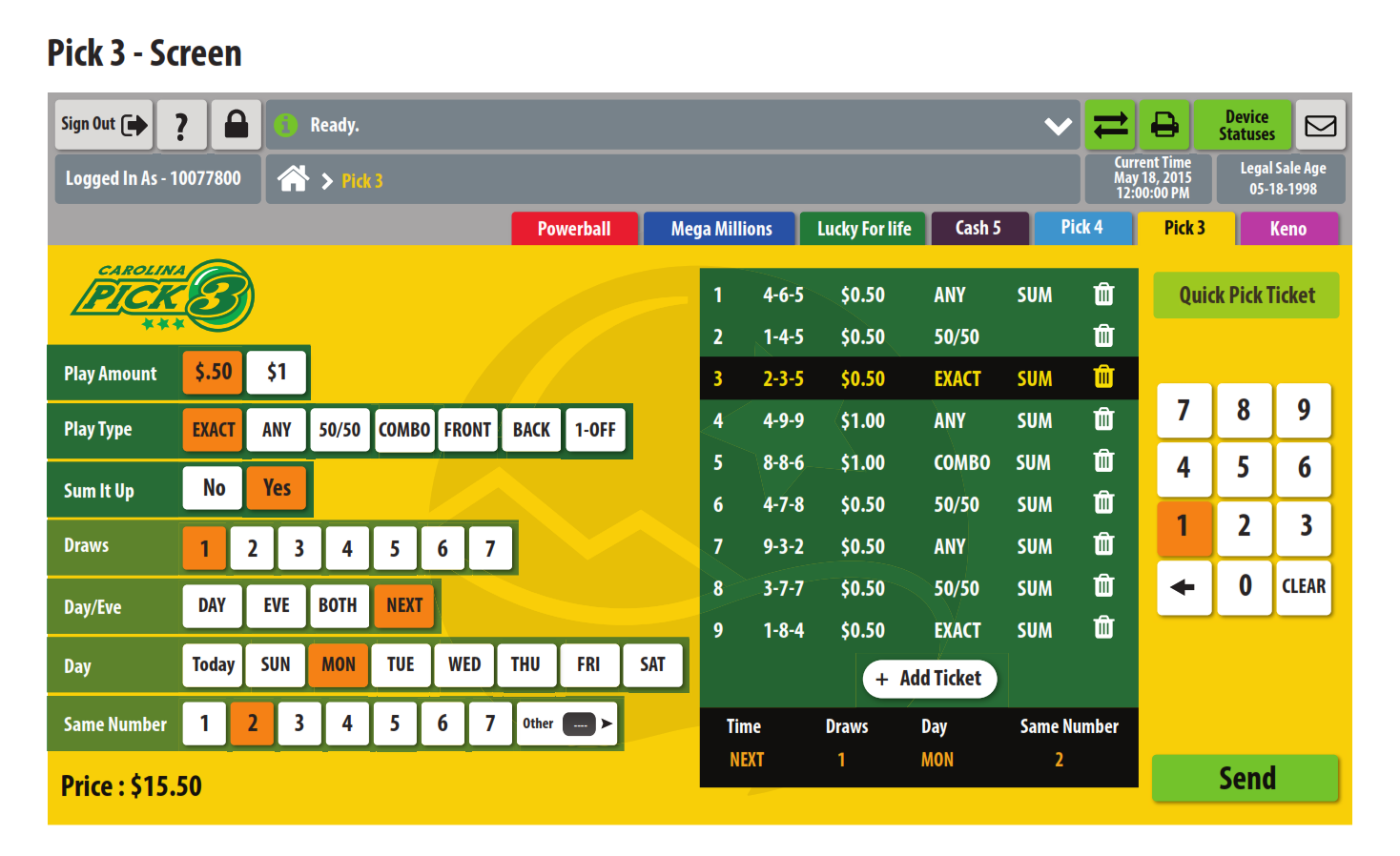
Task: Click the Ready info status icon
Action: (285, 125)
